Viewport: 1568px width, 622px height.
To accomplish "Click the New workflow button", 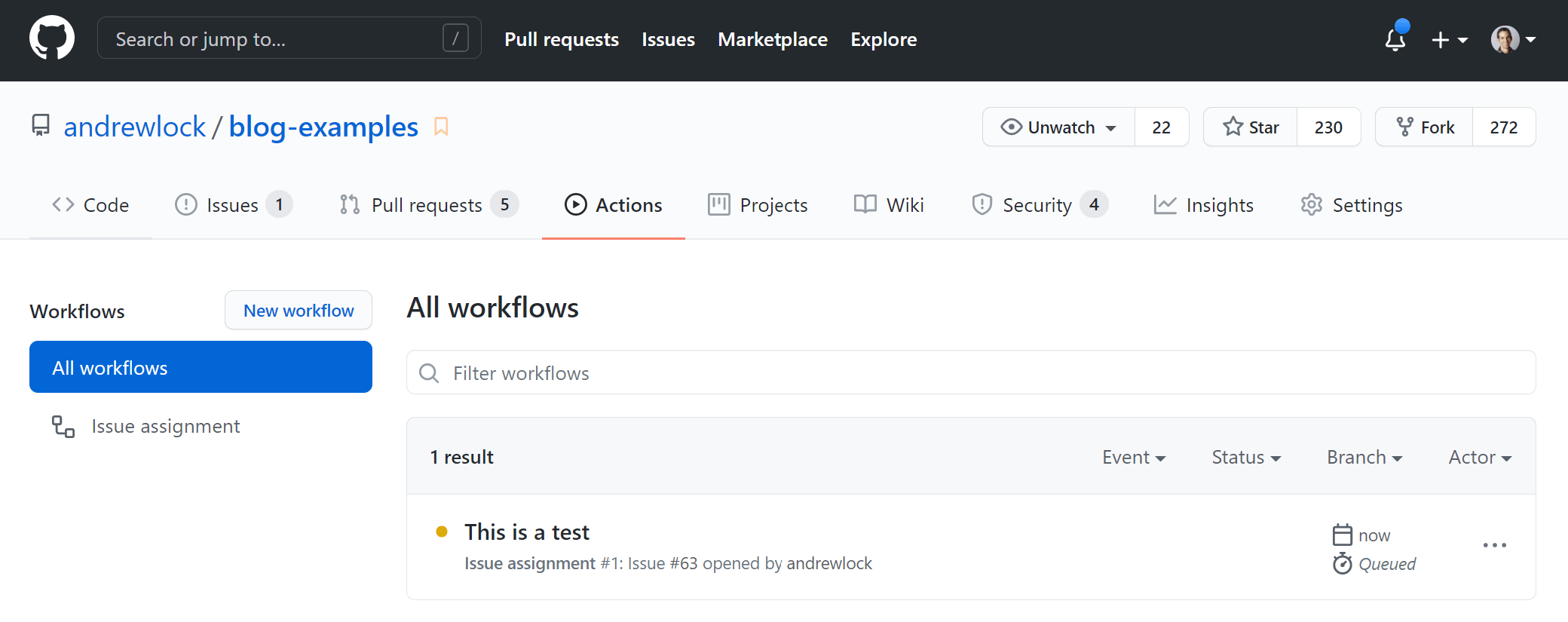I will pyautogui.click(x=299, y=311).
